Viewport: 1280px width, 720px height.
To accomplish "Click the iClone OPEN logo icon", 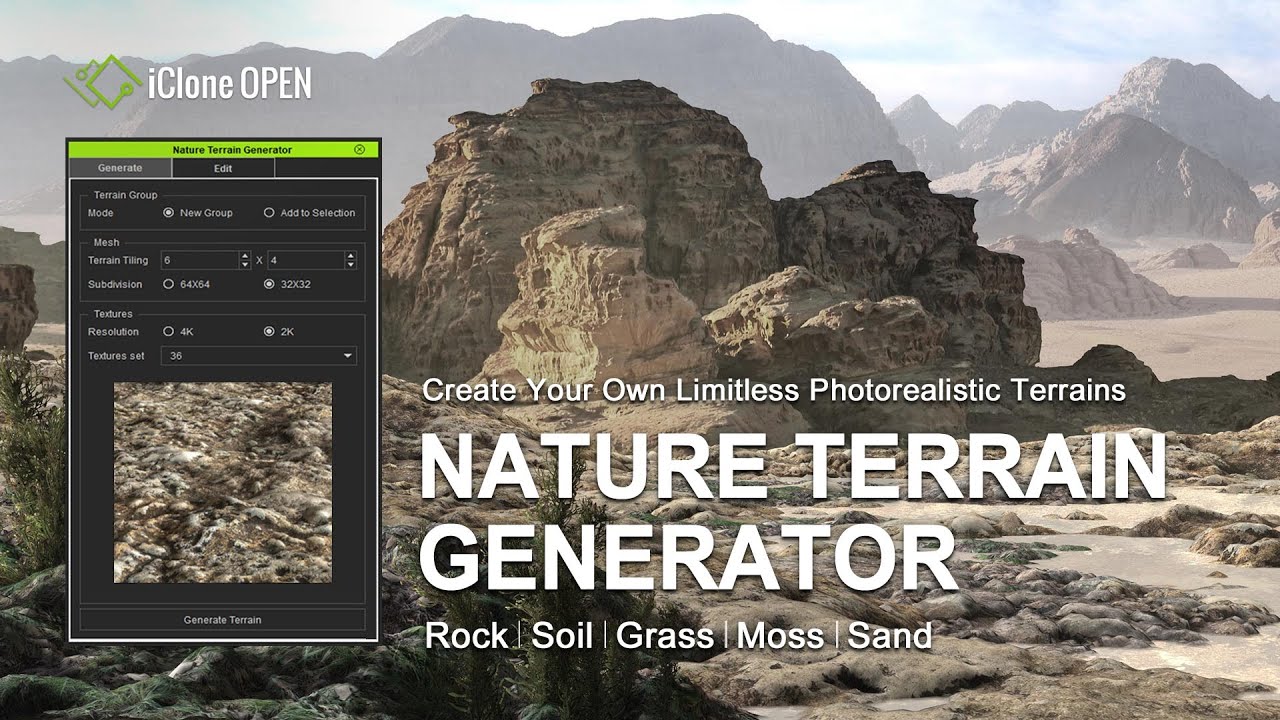I will tap(102, 82).
